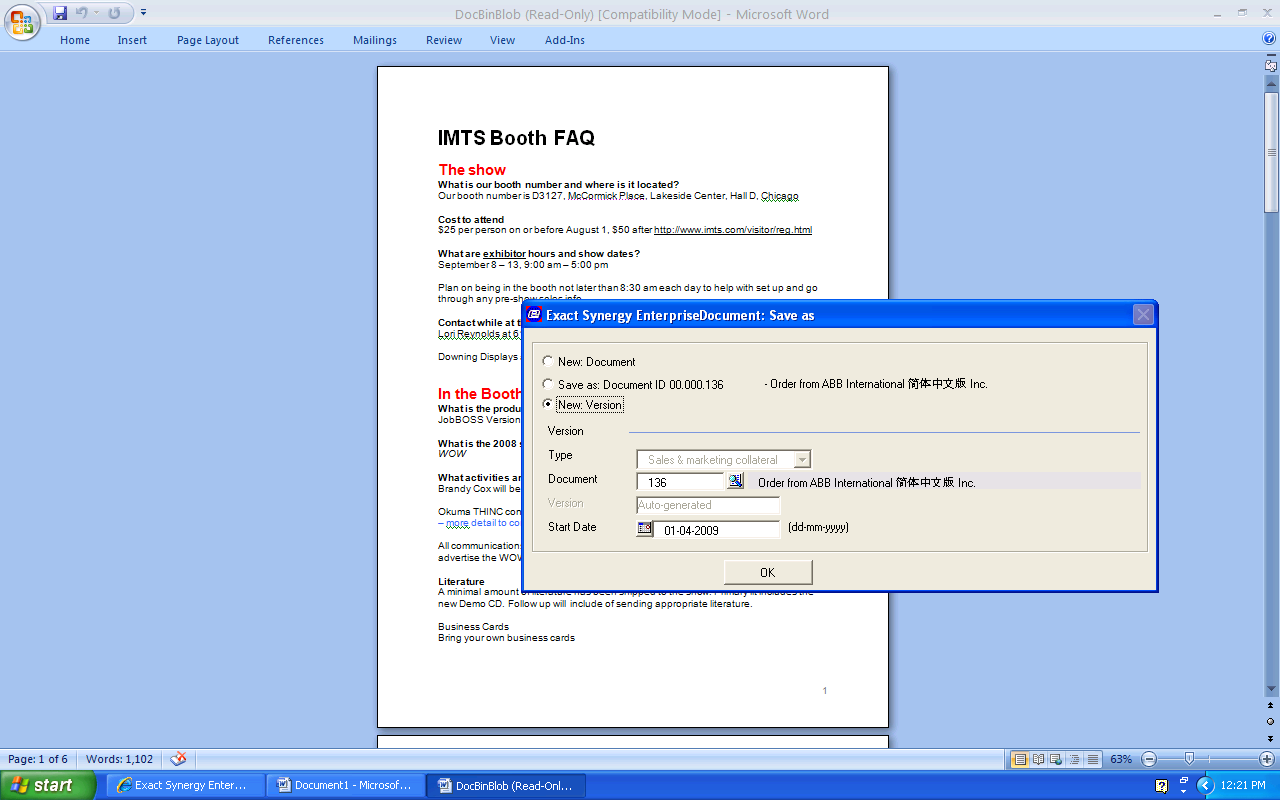Click the Previous Page double-arrow button
Viewport: 1280px width, 800px height.
pos(1271,707)
